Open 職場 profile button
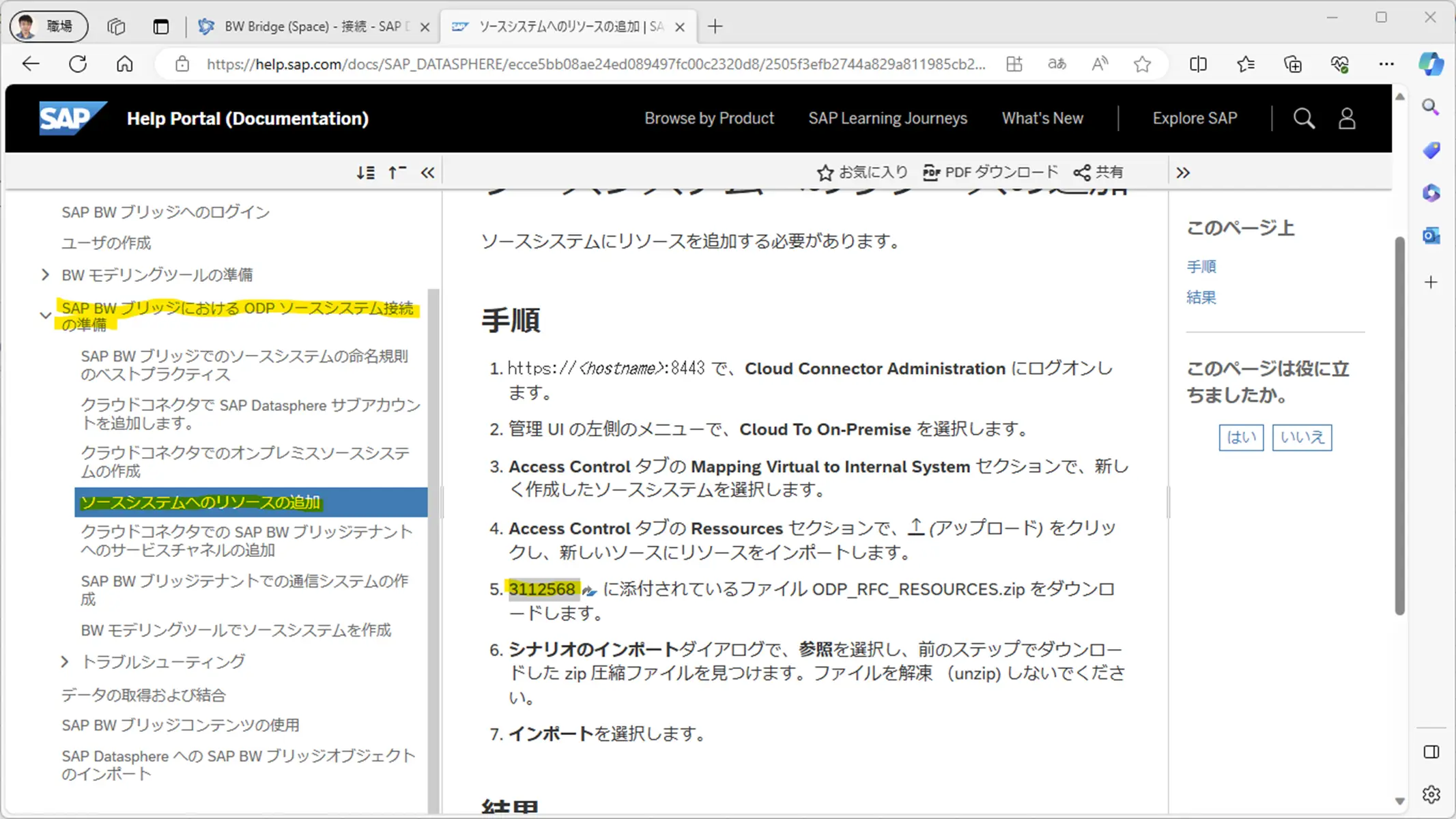Image resolution: width=1456 pixels, height=819 pixels. pyautogui.click(x=48, y=27)
